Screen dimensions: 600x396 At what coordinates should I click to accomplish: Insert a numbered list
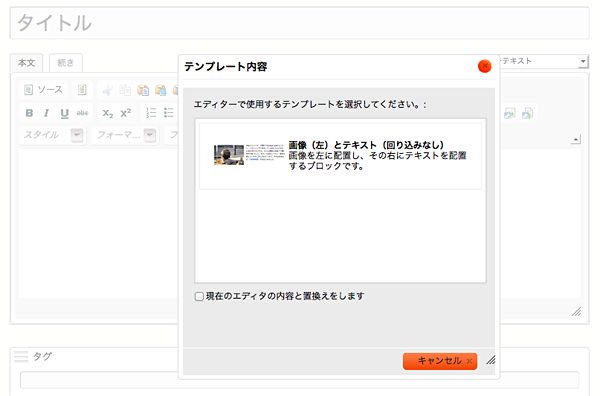coord(151,113)
